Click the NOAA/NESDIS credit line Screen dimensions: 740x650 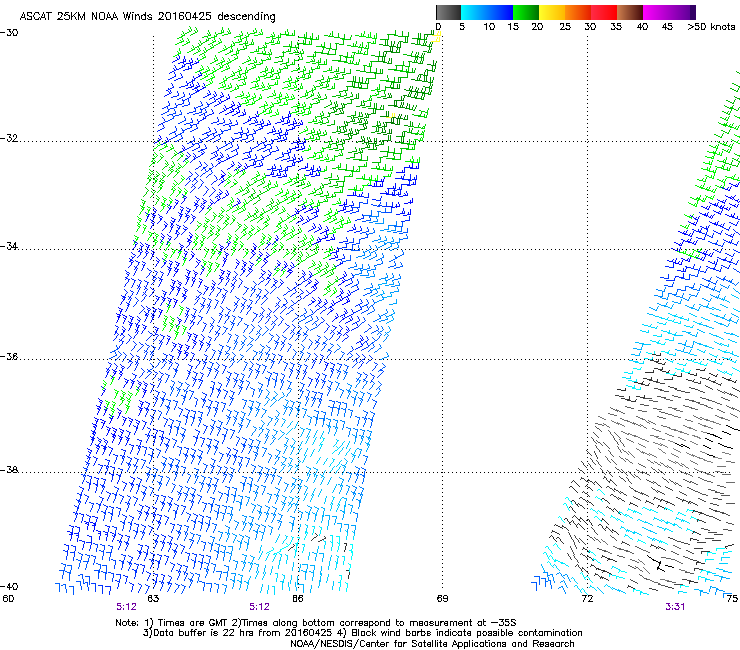(x=432, y=644)
